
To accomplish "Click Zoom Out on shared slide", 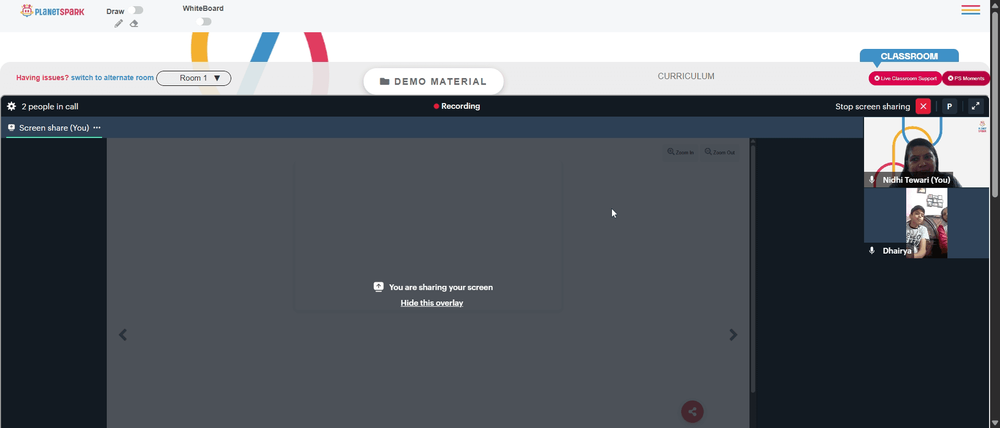I will coord(720,152).
